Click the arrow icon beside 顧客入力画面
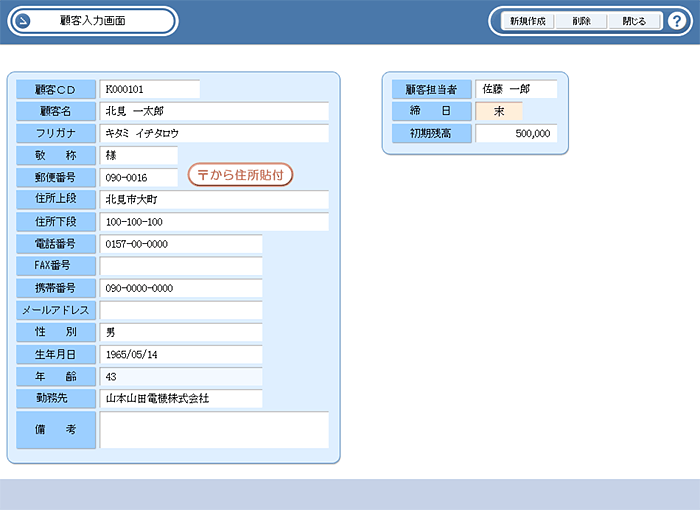 click(x=24, y=21)
